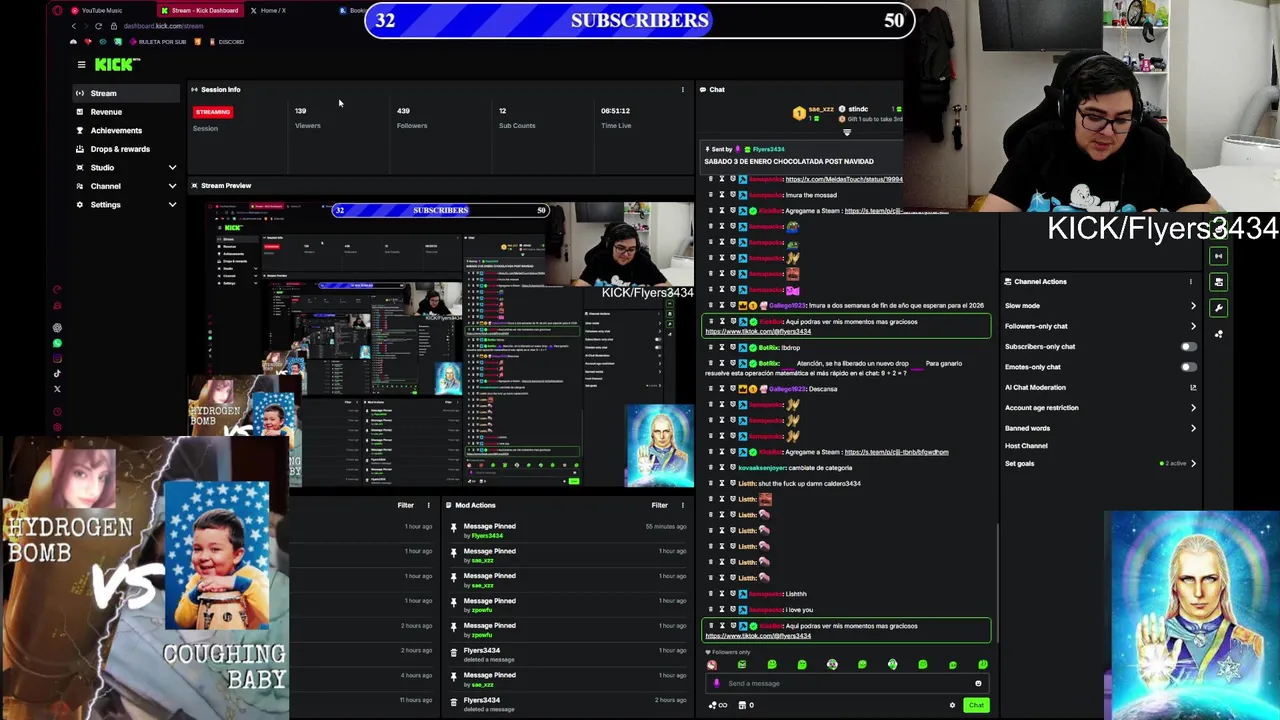Click the Stream Preview video thumbnail
1280x720 pixels.
coord(441,345)
